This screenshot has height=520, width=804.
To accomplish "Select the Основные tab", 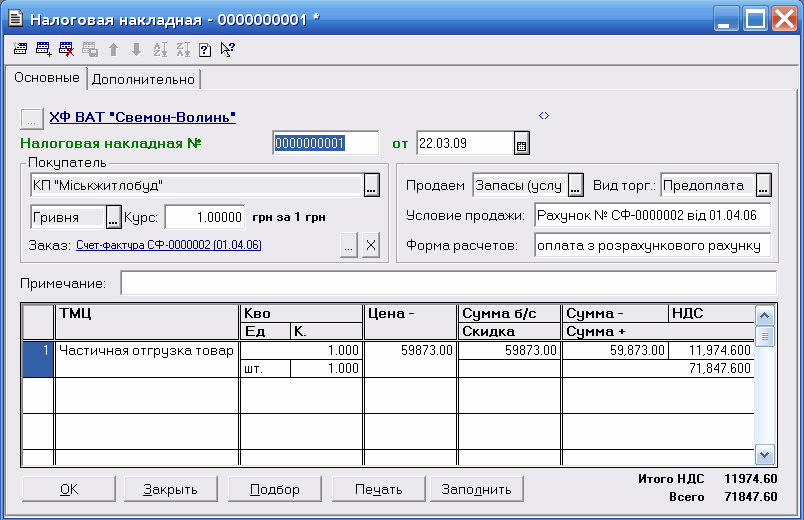I will click(x=46, y=77).
